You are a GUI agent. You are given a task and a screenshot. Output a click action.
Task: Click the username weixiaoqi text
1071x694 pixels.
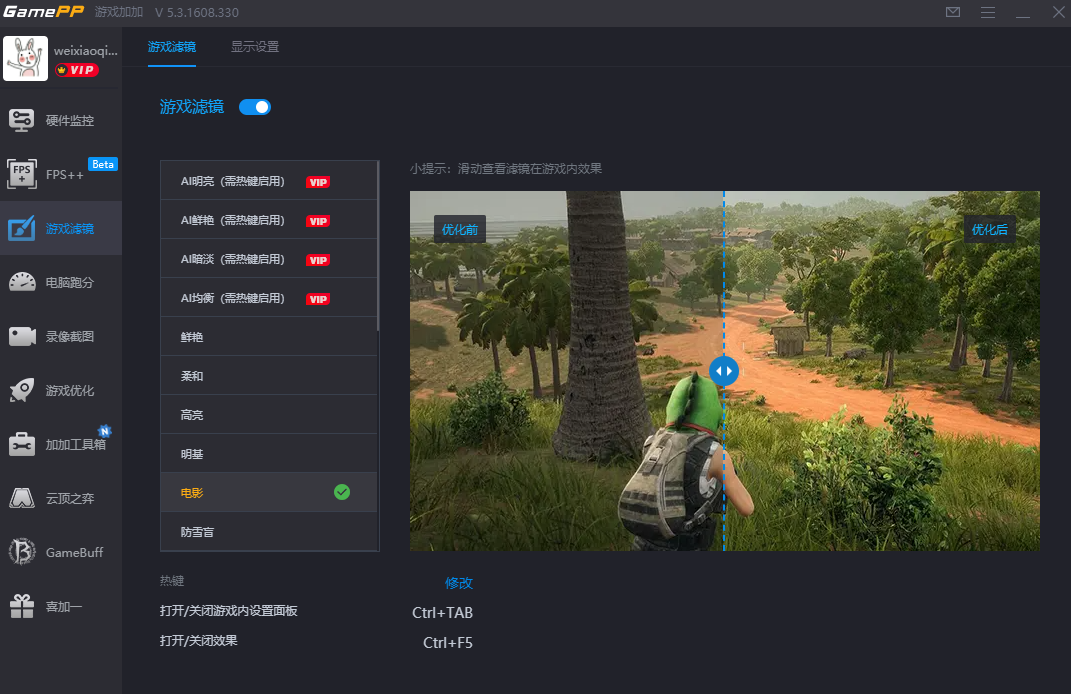coord(85,51)
